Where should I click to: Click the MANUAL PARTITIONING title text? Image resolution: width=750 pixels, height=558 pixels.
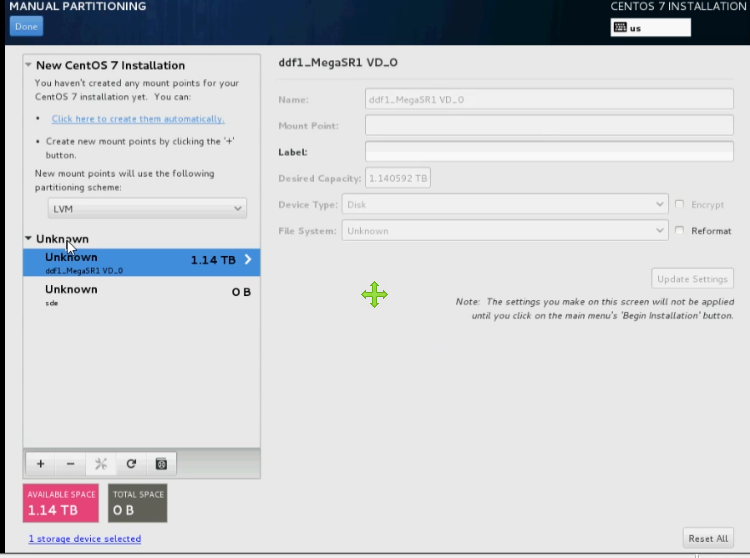(78, 6)
